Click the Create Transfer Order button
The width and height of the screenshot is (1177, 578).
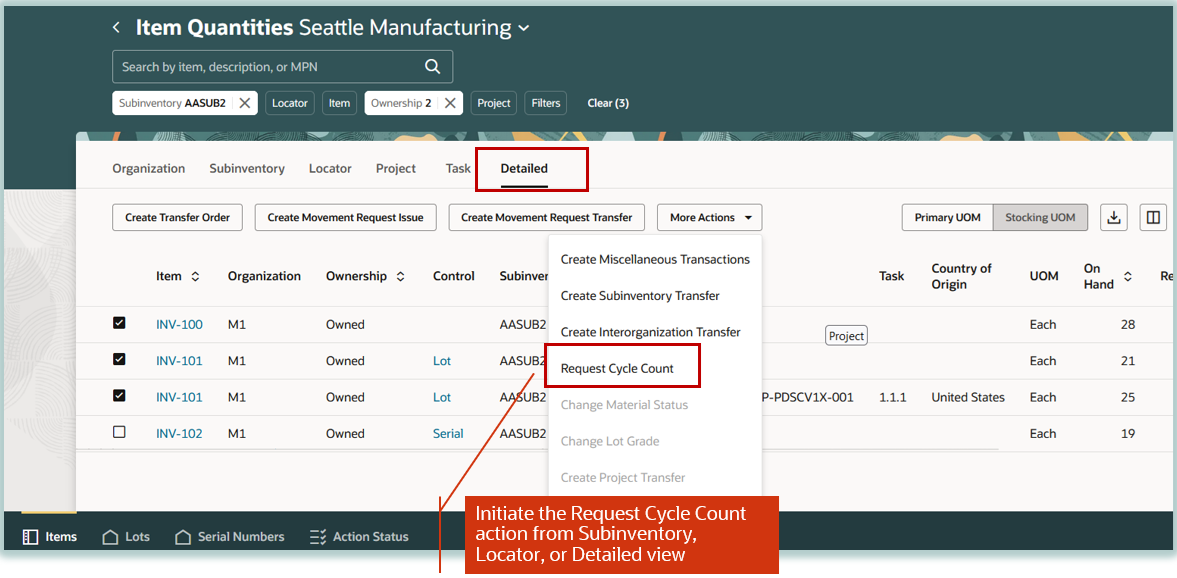[x=177, y=218]
